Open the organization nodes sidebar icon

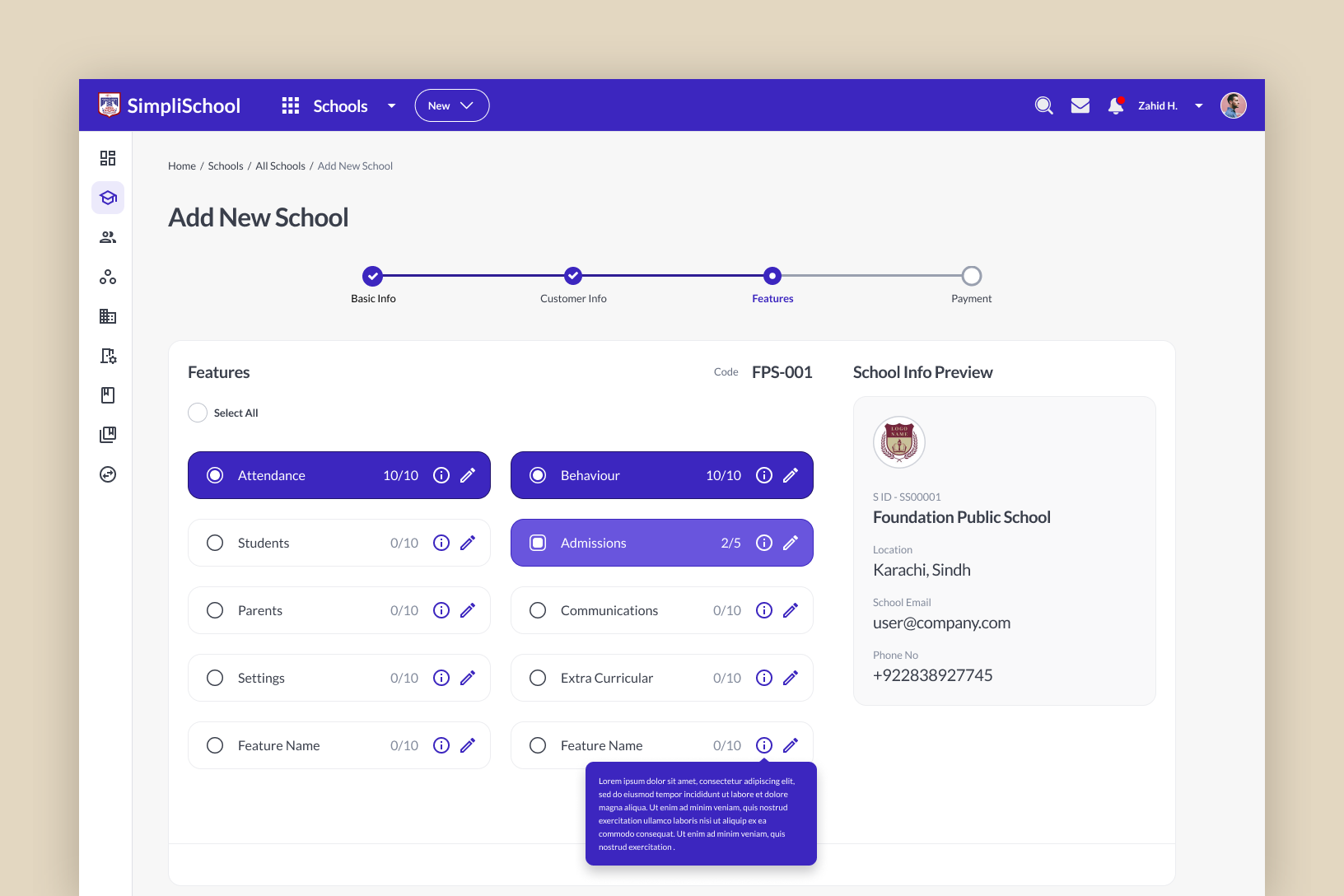click(108, 277)
